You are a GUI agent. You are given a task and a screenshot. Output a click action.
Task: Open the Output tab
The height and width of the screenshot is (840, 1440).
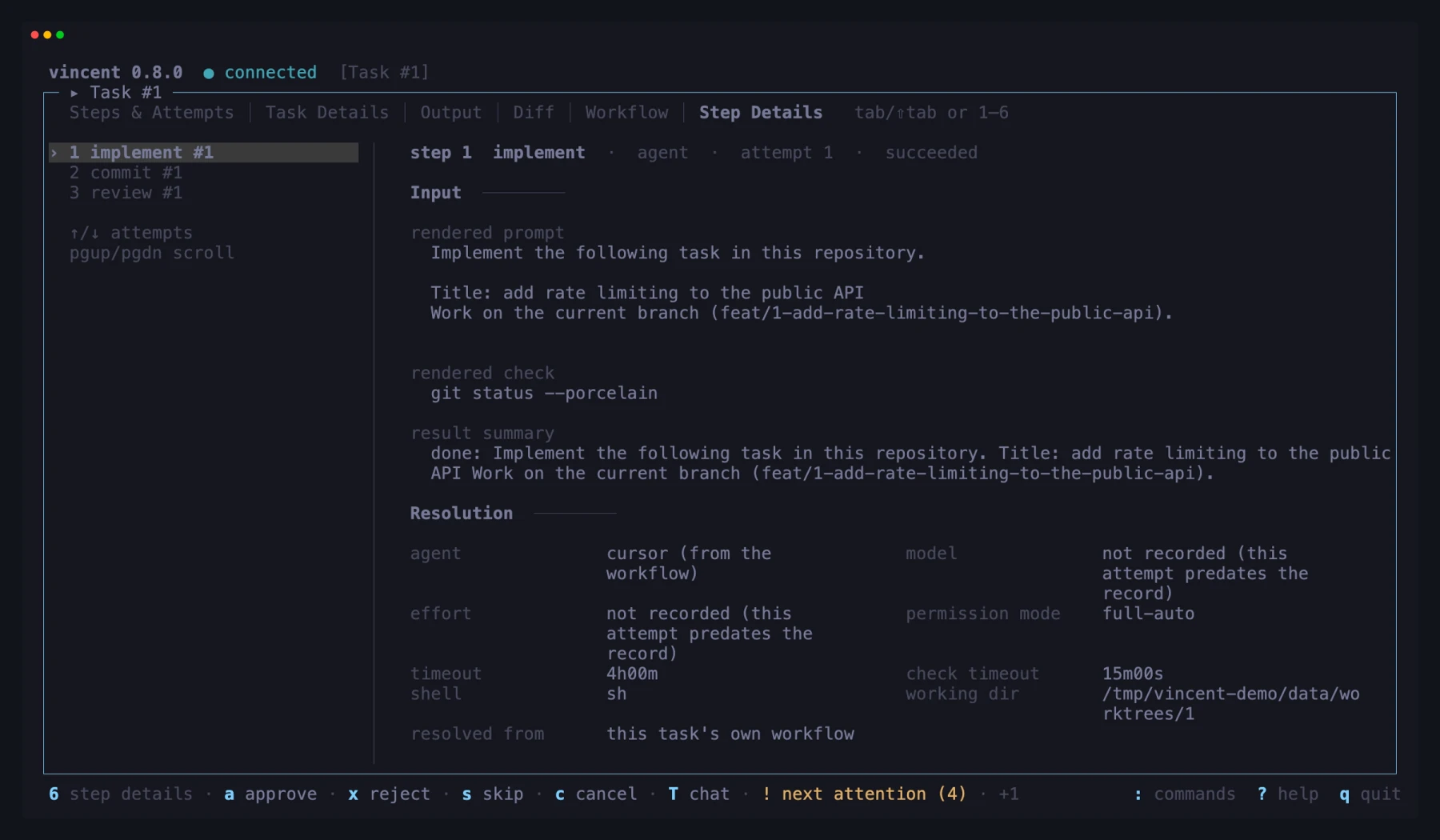[x=451, y=113]
